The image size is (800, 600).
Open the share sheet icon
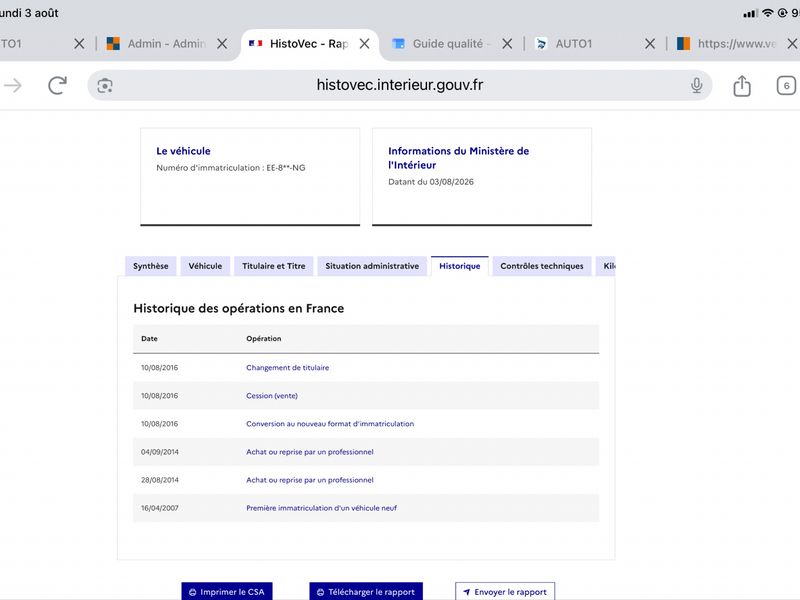pos(742,85)
